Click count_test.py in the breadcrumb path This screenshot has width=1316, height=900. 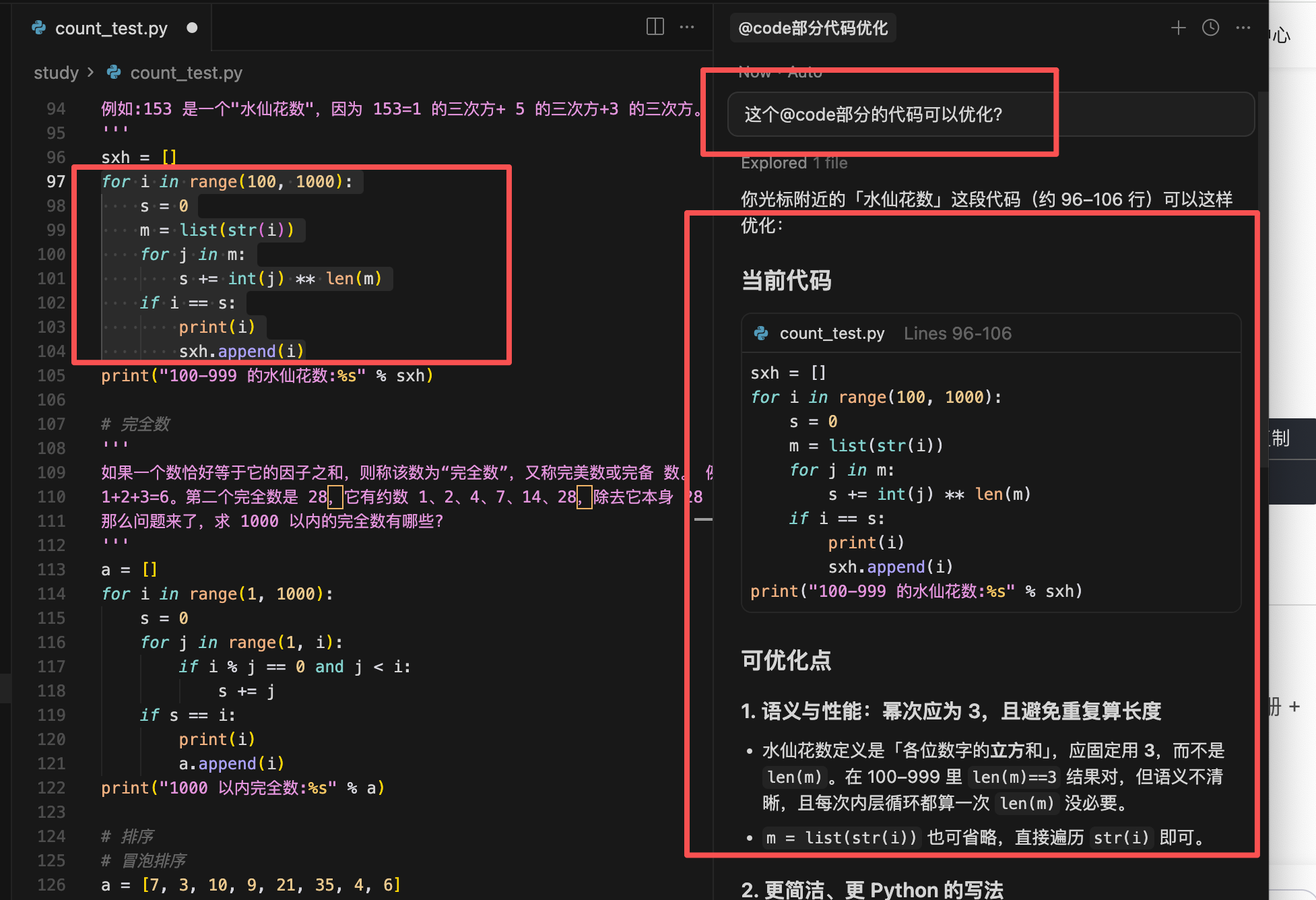coord(187,73)
